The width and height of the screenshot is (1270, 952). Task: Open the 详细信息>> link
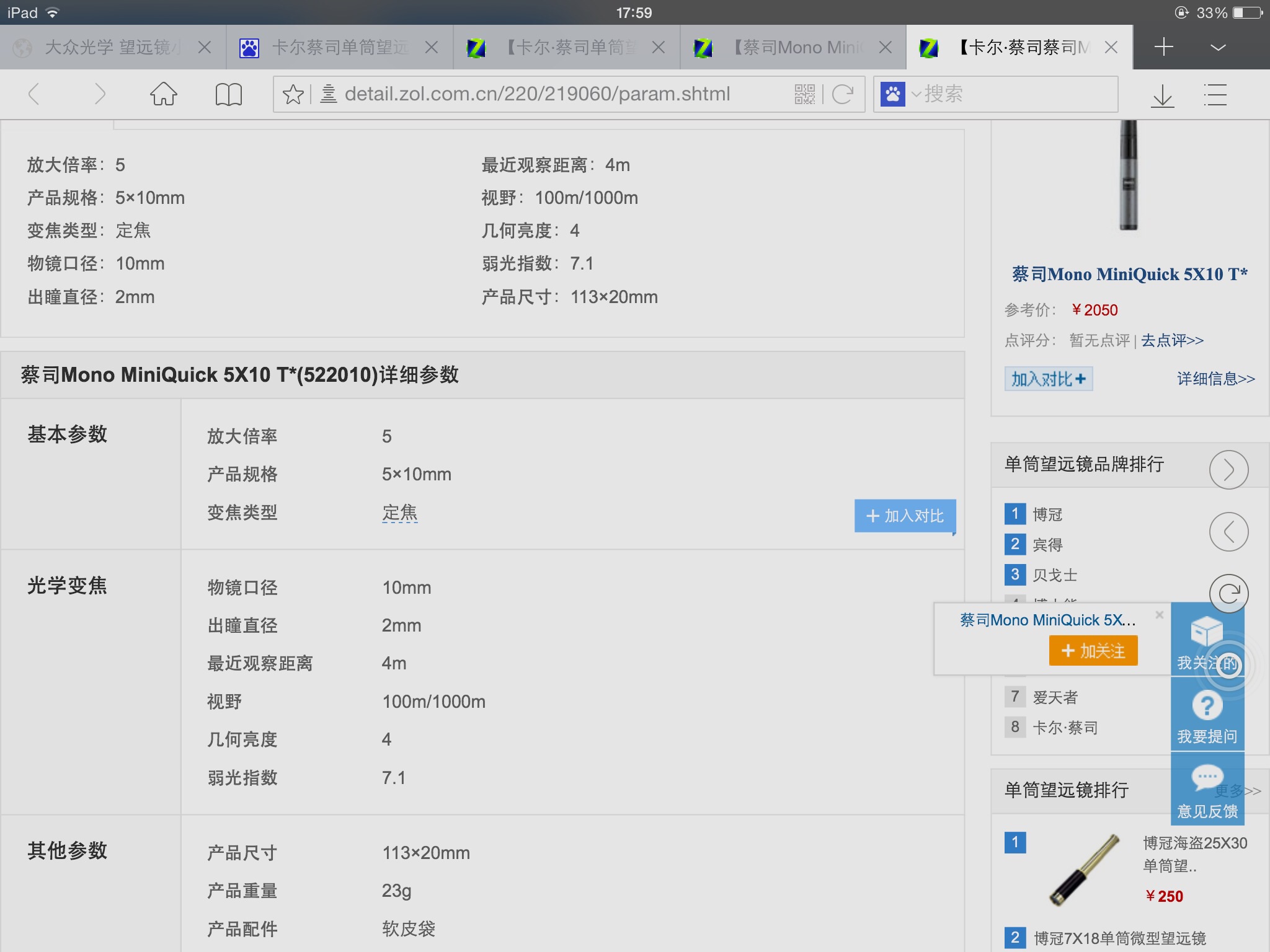click(1216, 379)
